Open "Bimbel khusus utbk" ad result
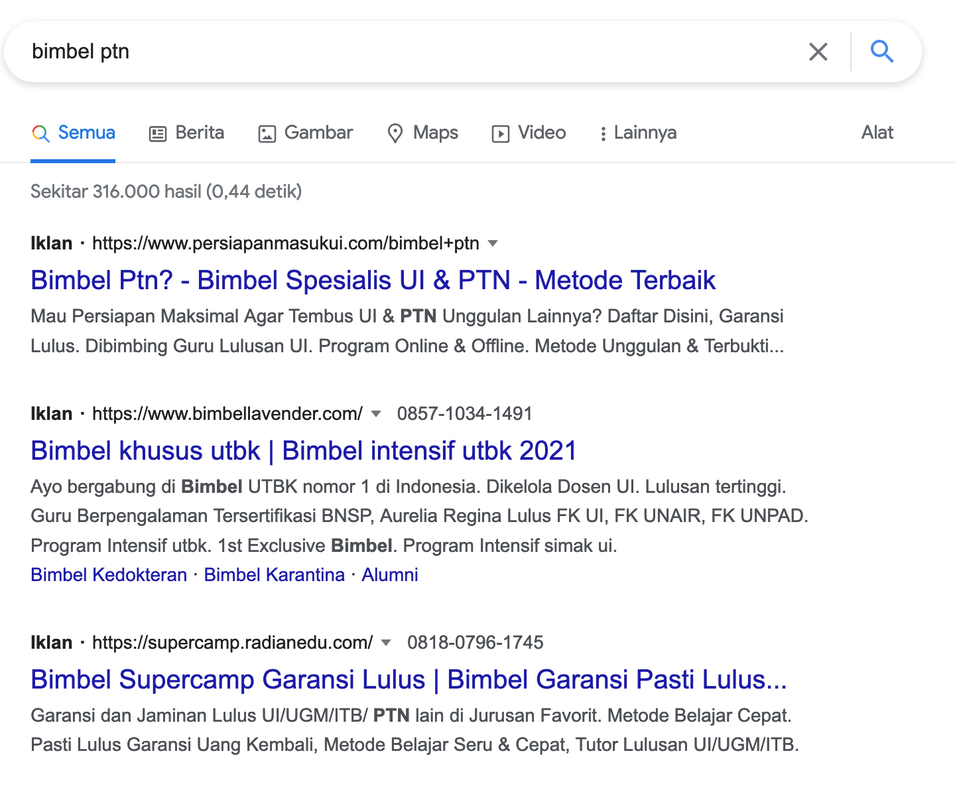Viewport: 955px width, 800px height. coord(304,450)
